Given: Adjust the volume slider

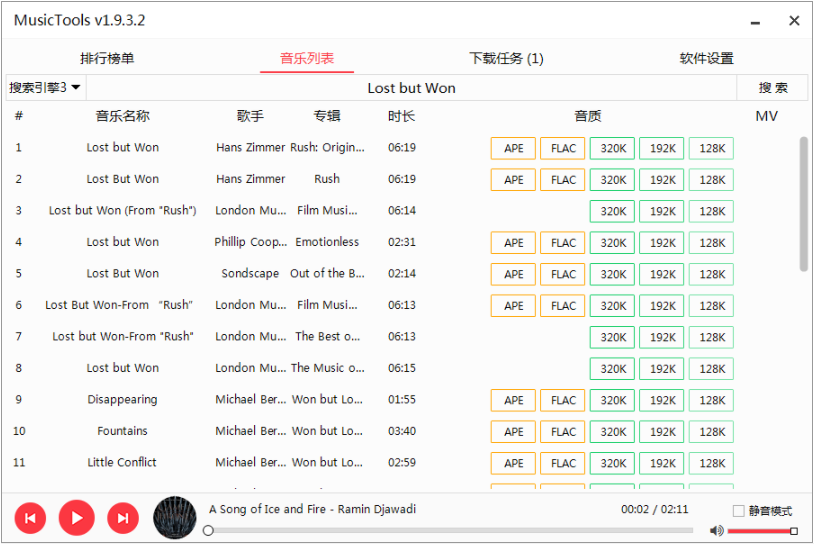Looking at the screenshot, I should click(760, 531).
